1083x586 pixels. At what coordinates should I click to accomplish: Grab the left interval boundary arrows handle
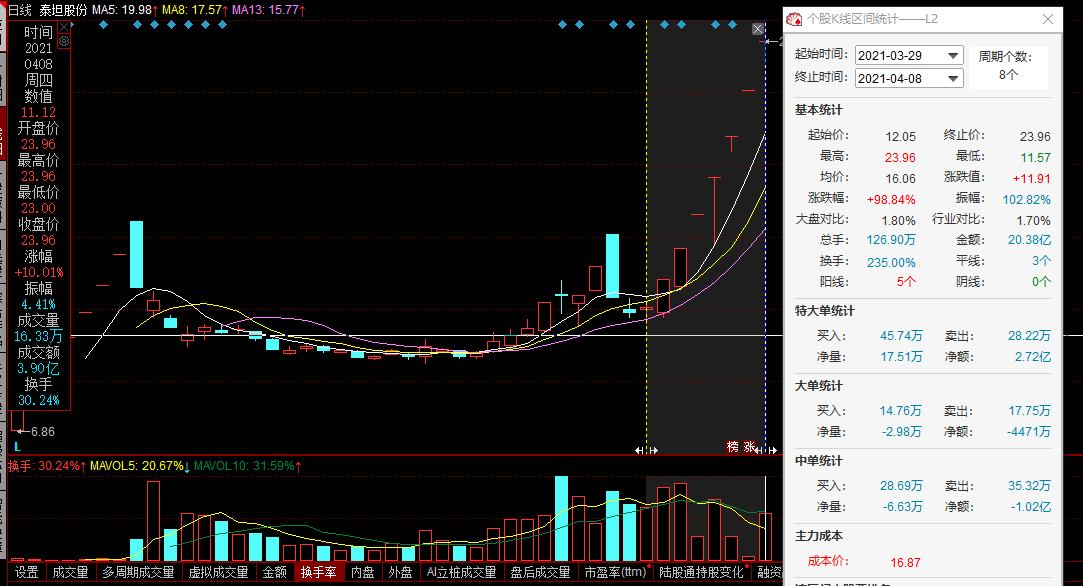tap(646, 451)
